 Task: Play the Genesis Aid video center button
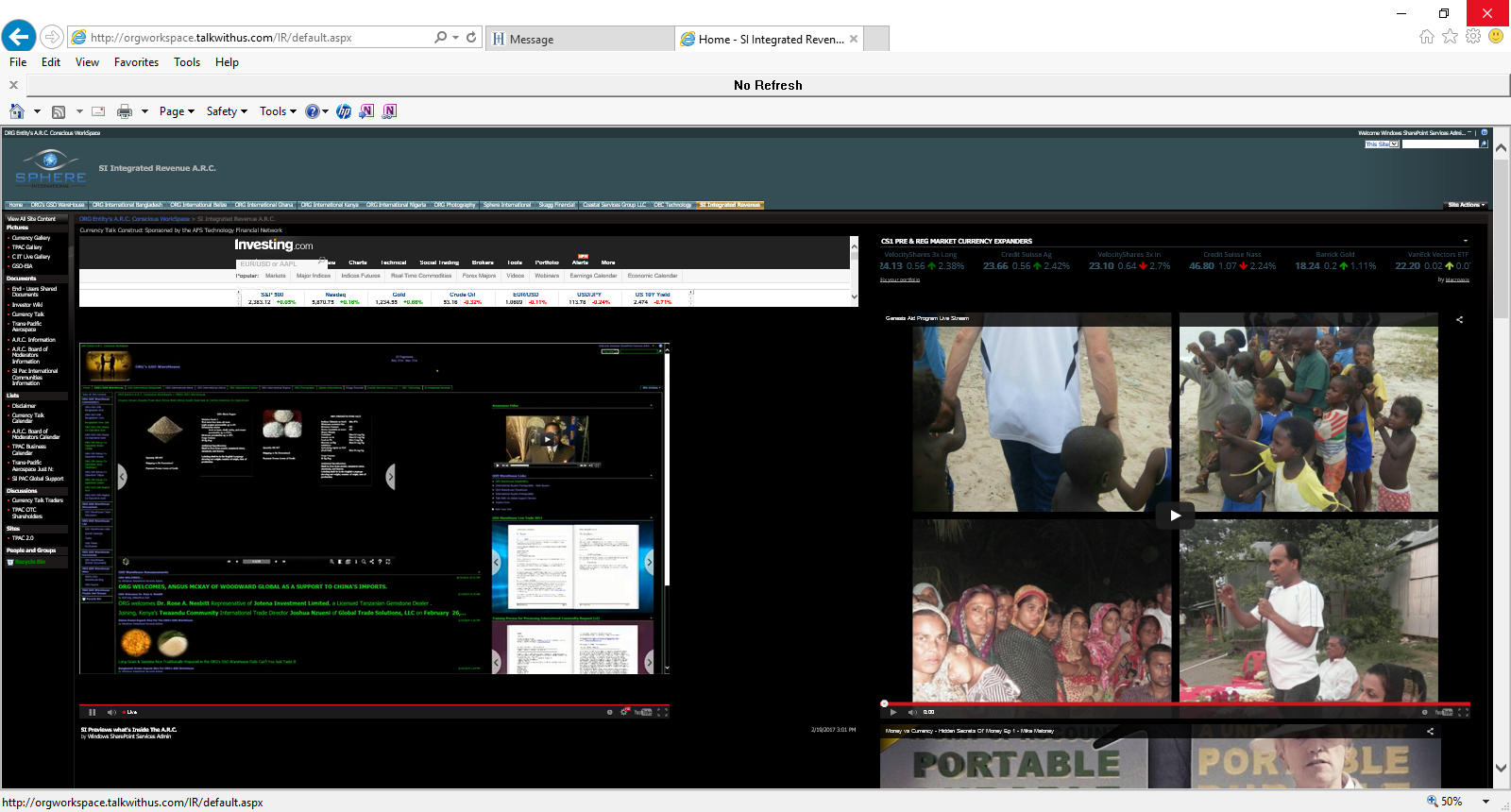[x=1175, y=516]
